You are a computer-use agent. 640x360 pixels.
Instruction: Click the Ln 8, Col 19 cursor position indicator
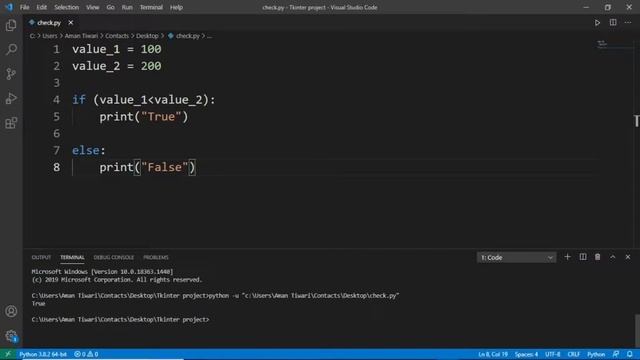(x=493, y=354)
